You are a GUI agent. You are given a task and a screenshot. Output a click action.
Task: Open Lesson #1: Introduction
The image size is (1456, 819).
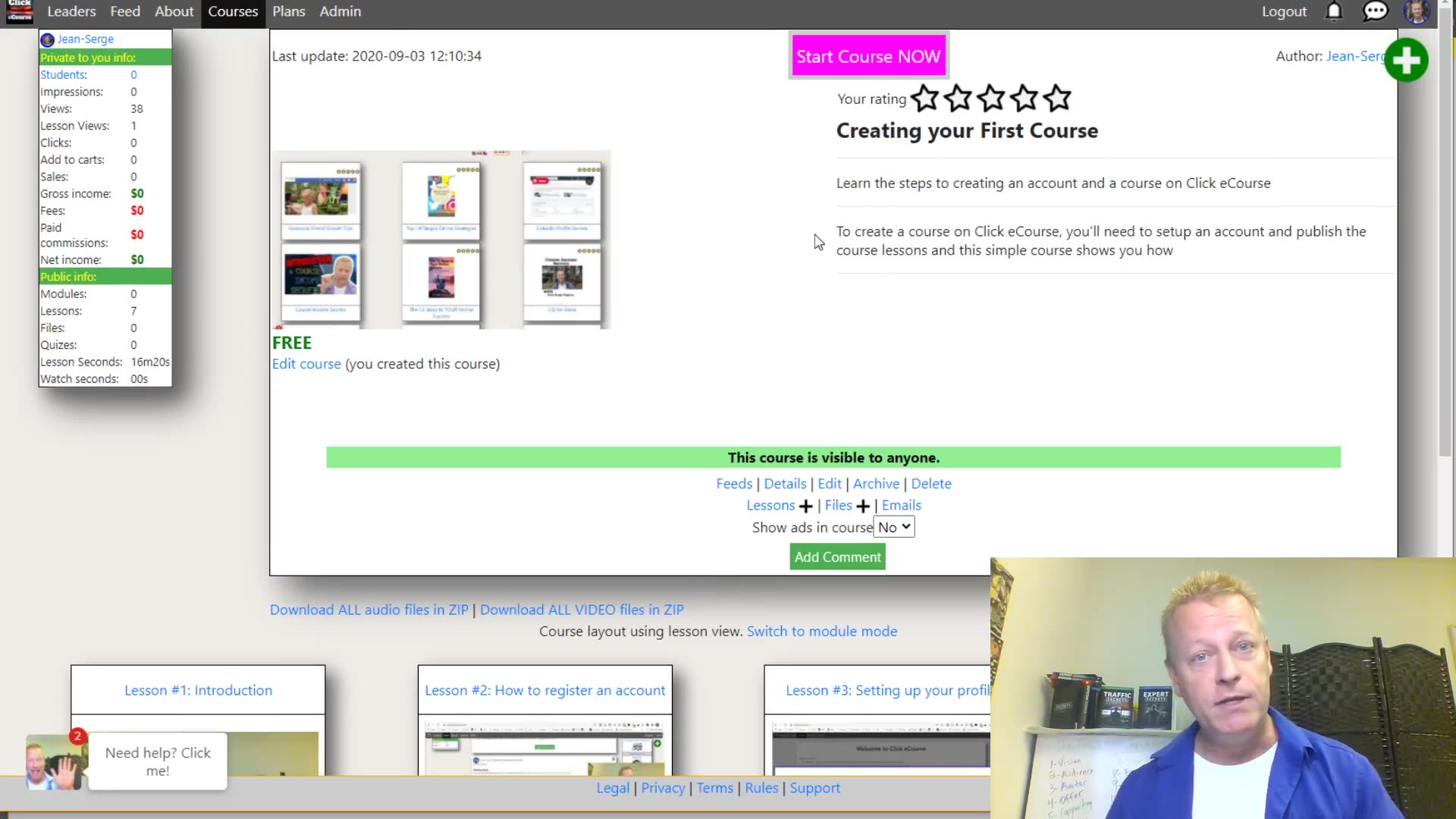click(x=198, y=690)
